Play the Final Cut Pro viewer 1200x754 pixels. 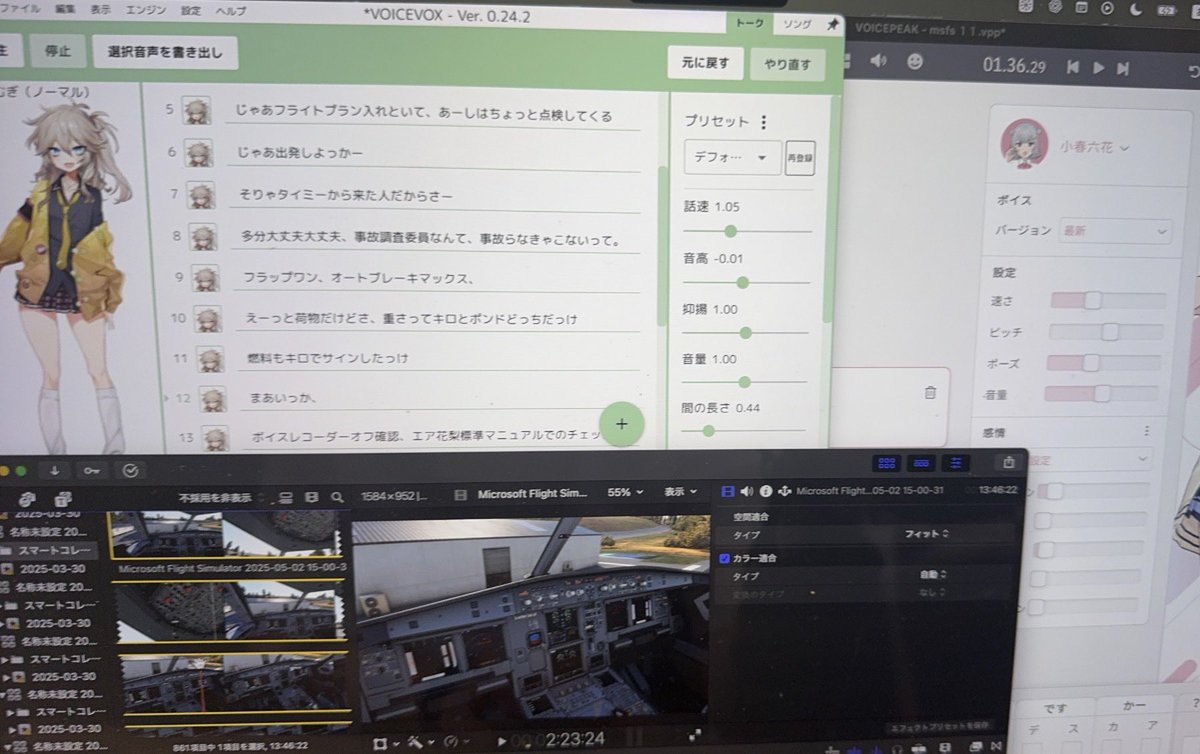tap(502, 742)
